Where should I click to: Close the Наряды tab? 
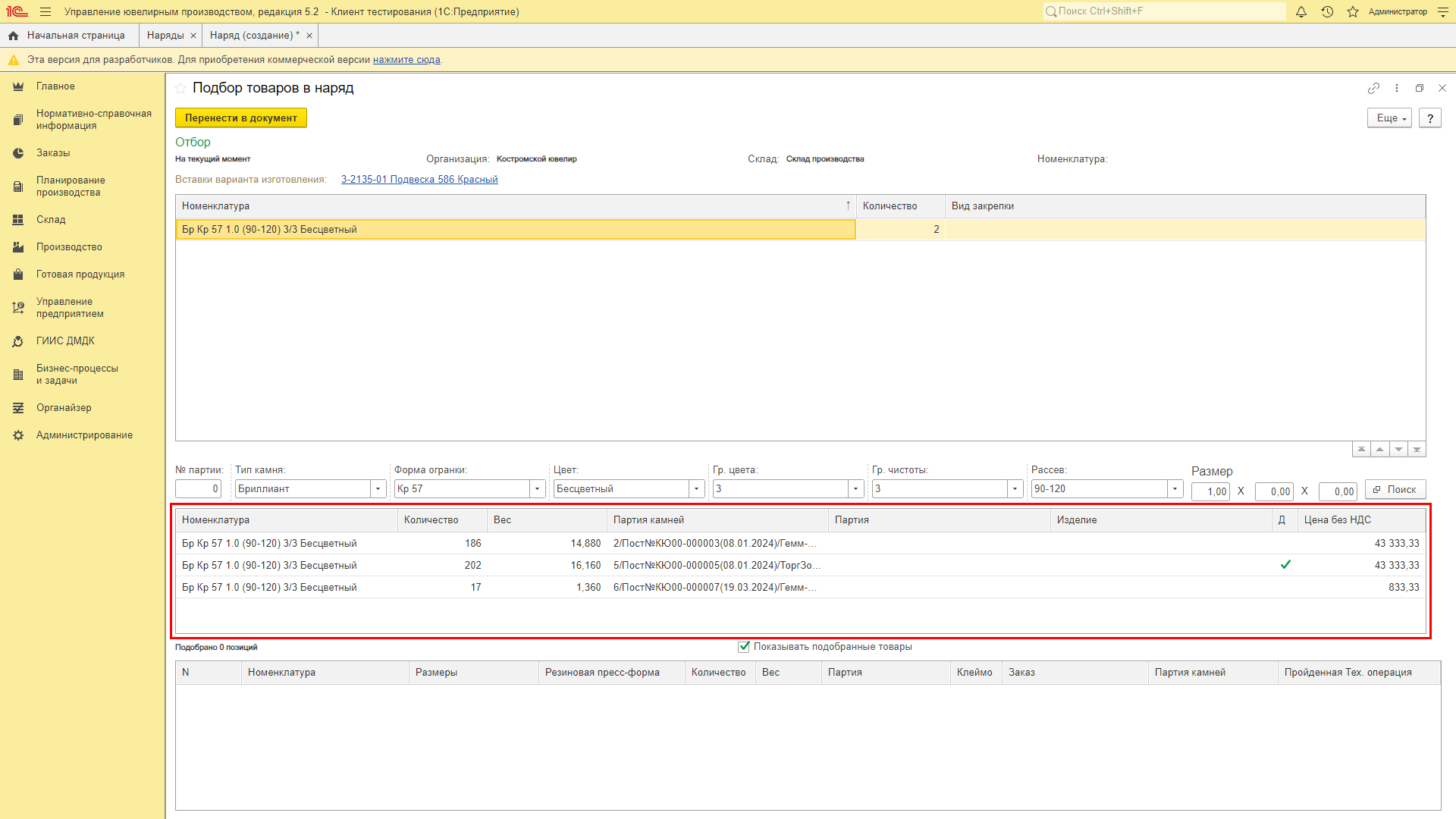coord(193,36)
